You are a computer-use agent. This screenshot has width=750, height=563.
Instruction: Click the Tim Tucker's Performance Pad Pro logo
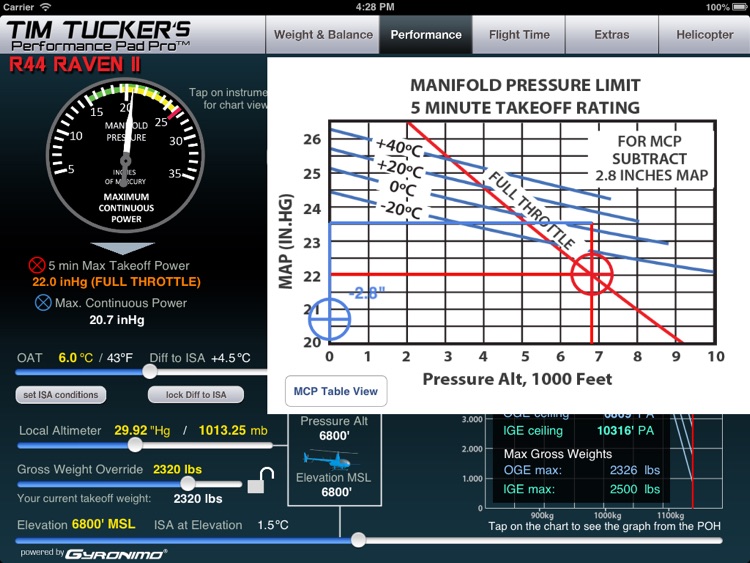point(99,35)
